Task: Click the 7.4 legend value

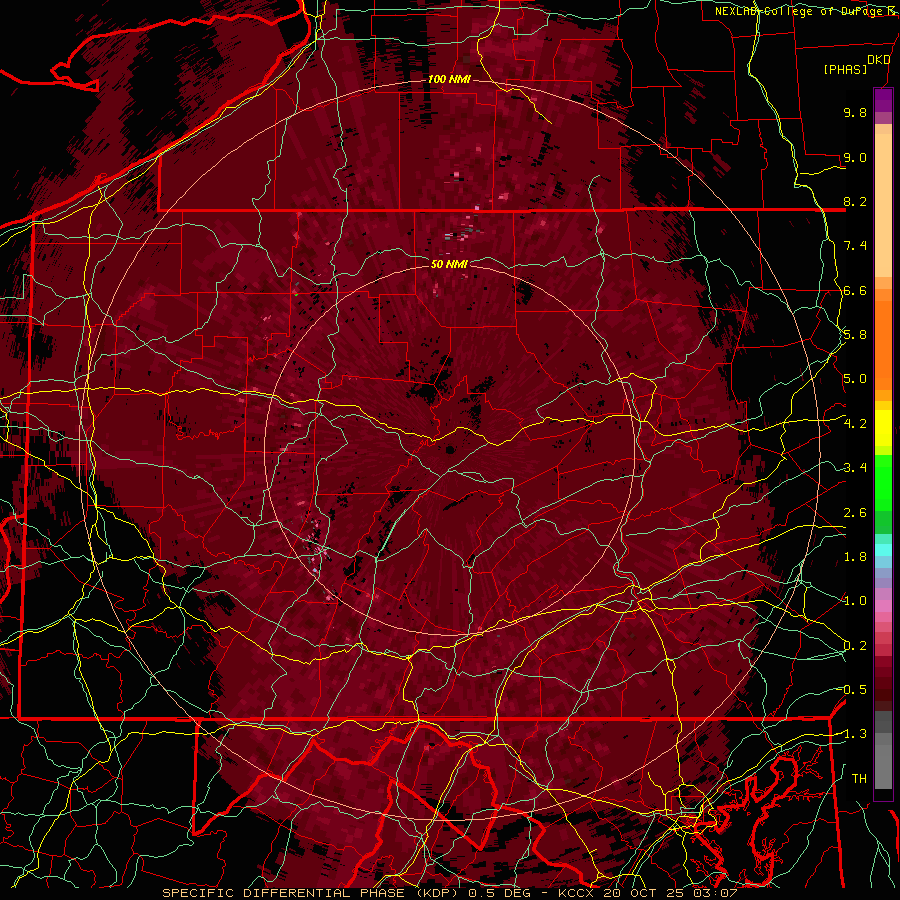Action: pyautogui.click(x=855, y=246)
